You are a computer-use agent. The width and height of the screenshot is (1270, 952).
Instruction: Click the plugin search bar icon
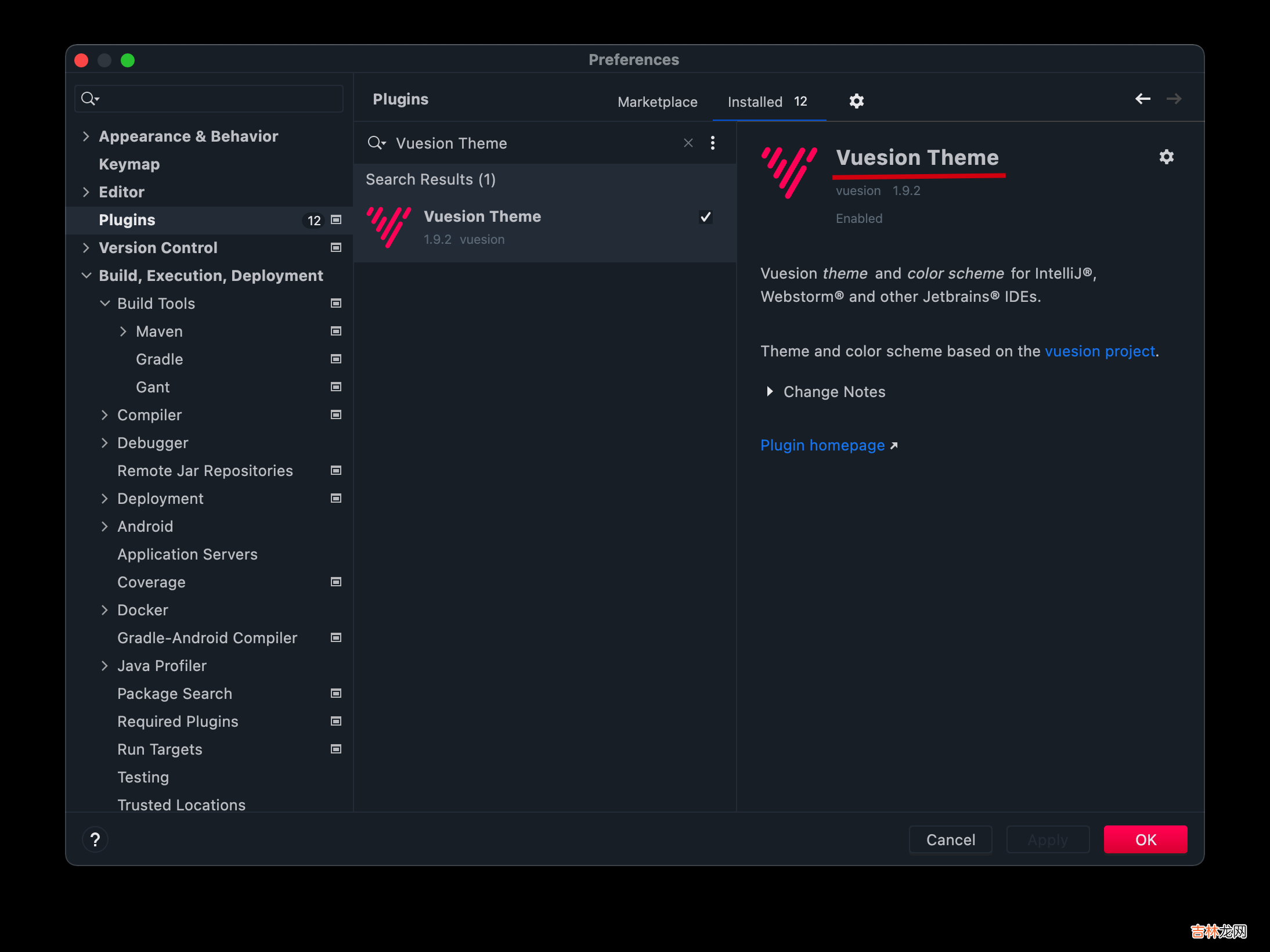(x=378, y=143)
